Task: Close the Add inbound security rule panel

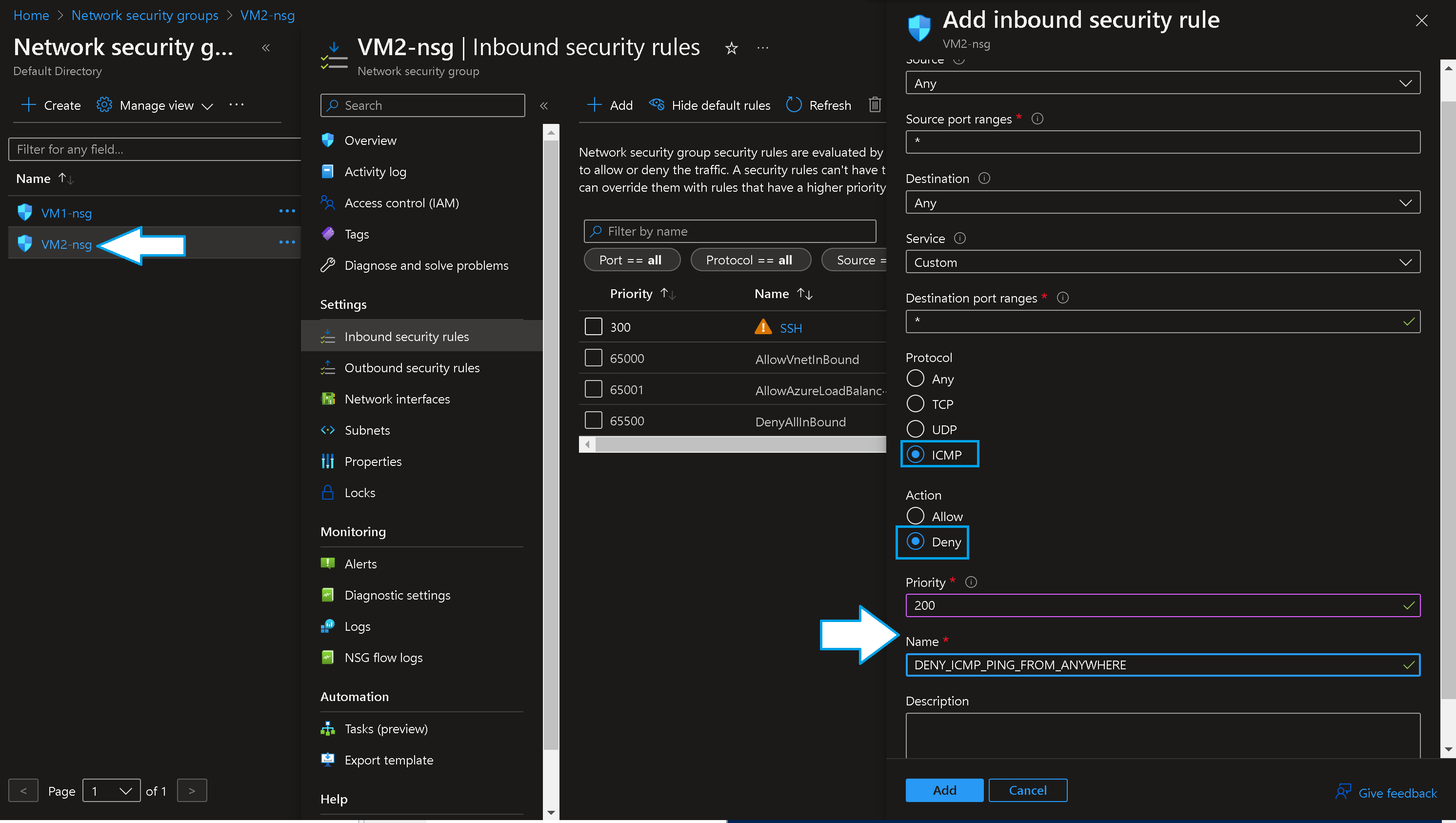Action: click(1421, 21)
